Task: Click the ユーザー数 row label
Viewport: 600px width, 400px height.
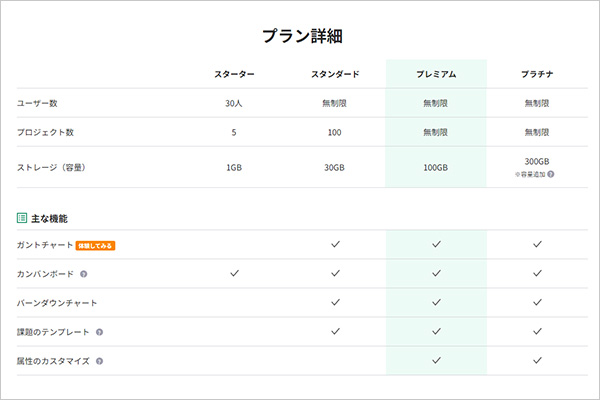Action: 37,103
